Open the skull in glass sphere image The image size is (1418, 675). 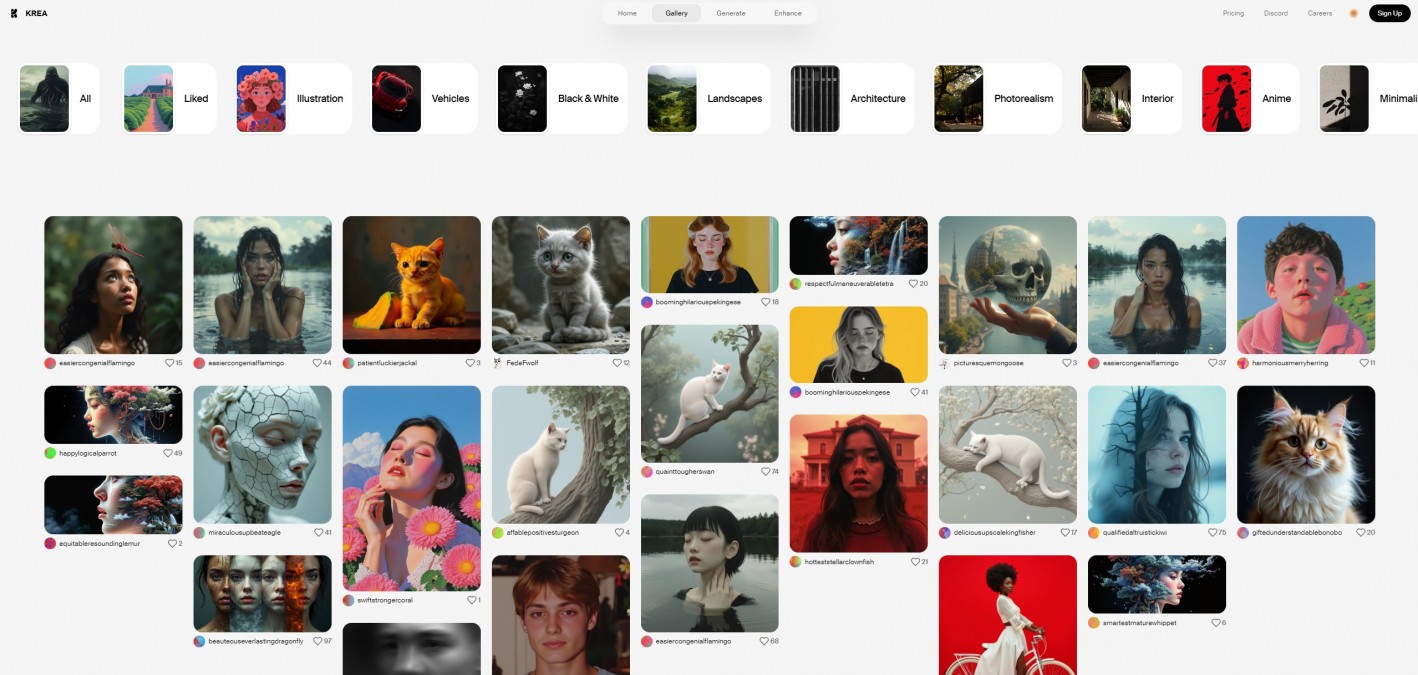(1007, 285)
